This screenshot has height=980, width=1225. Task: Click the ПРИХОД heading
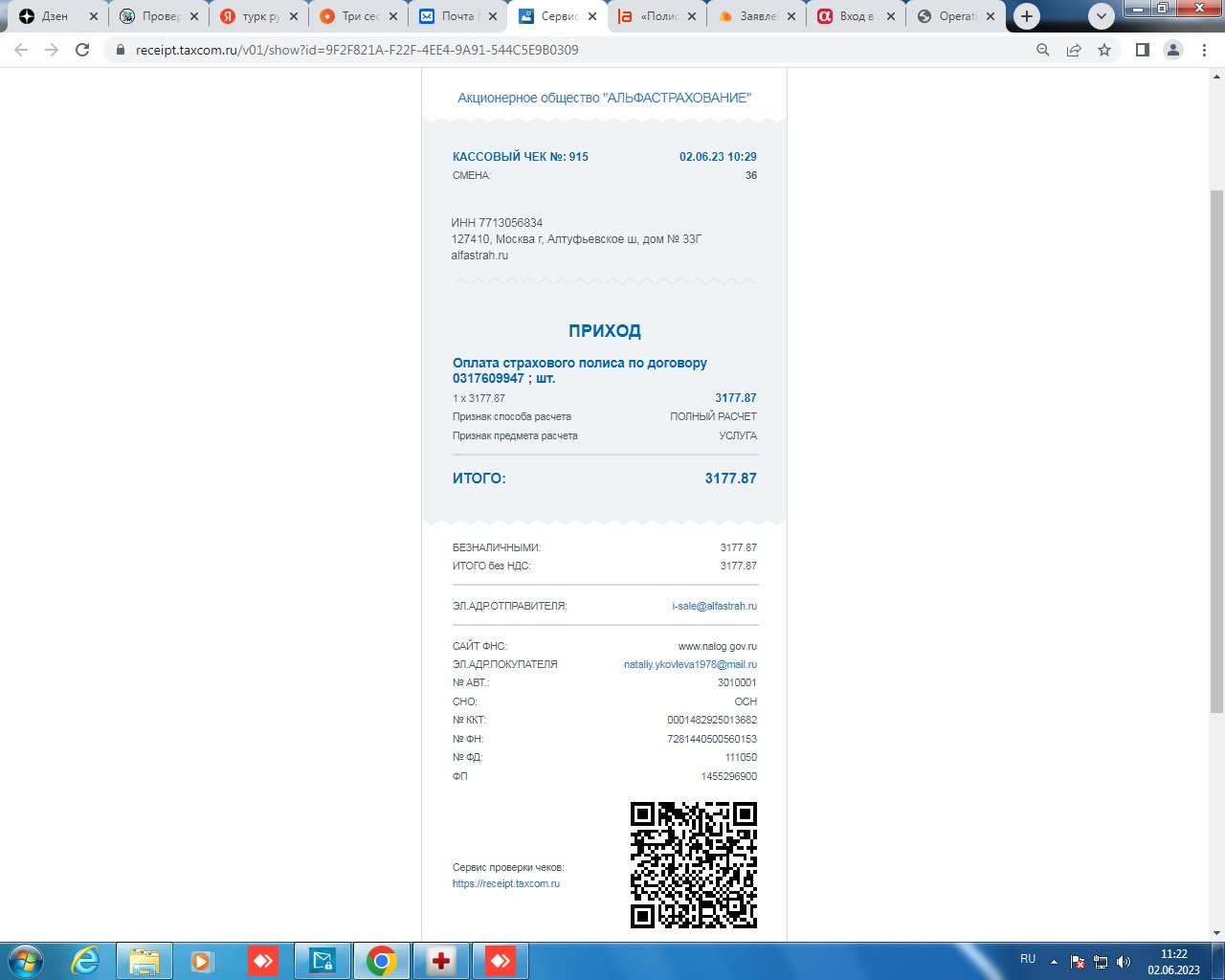[605, 331]
